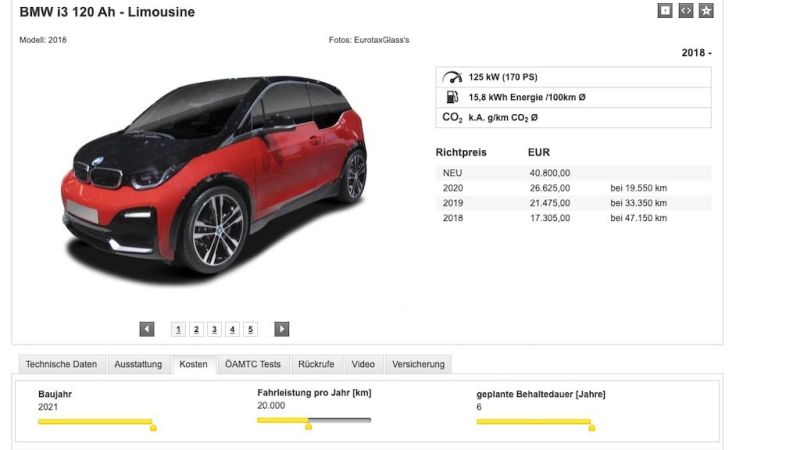Click the geplante Behaltedauer slider handle
This screenshot has width=800, height=450.
(x=592, y=428)
